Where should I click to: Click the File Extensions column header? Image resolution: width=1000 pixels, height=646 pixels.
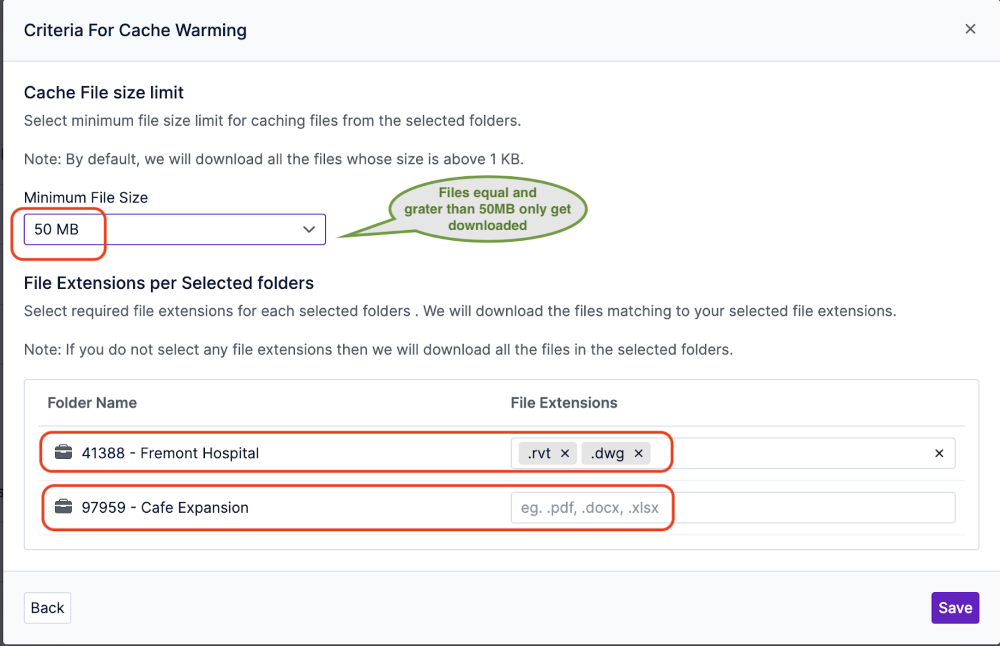[x=564, y=403]
